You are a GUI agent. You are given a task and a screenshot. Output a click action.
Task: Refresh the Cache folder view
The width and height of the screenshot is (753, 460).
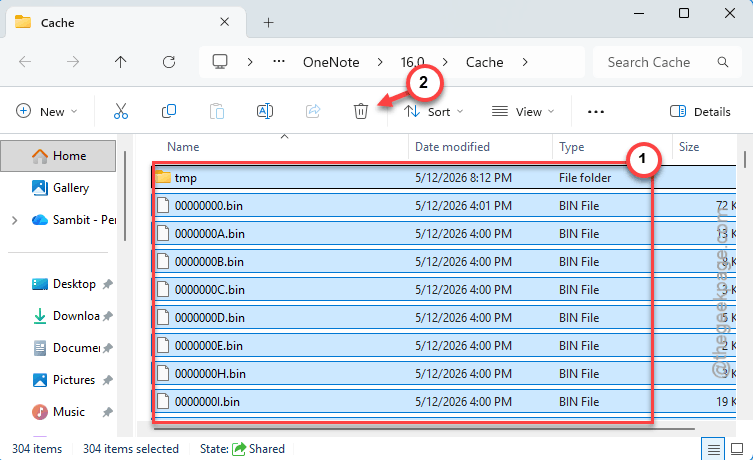tap(169, 62)
